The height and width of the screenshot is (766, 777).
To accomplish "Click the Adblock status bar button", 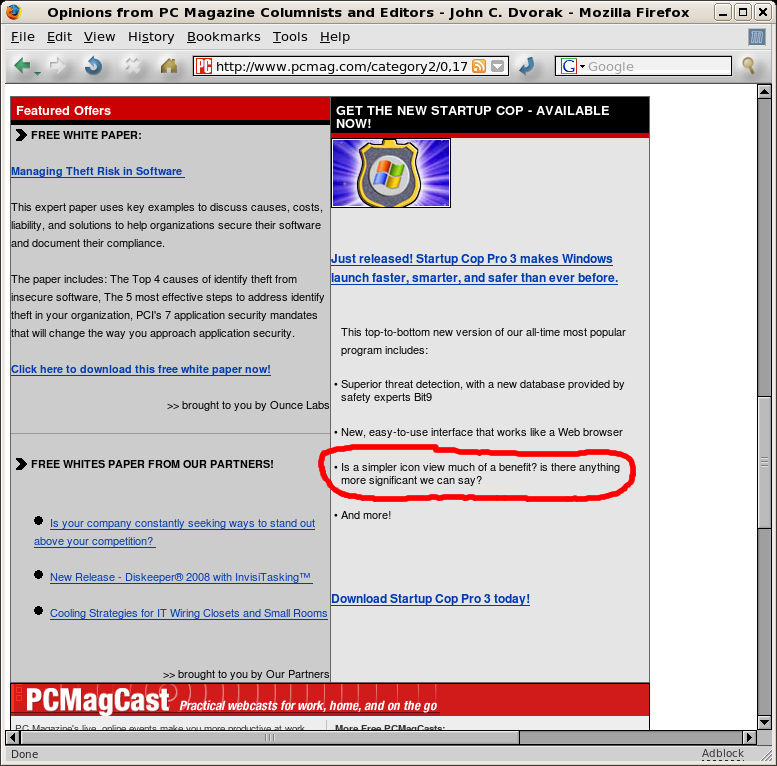I will coord(722,754).
